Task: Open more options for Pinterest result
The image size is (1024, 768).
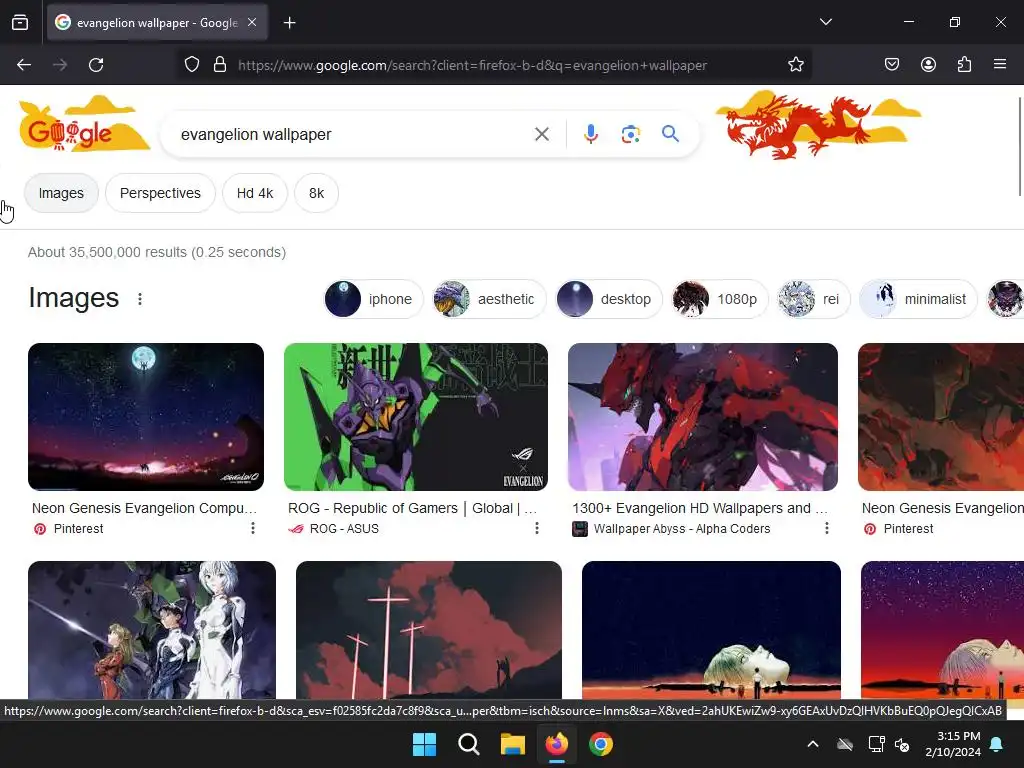Action: (253, 528)
